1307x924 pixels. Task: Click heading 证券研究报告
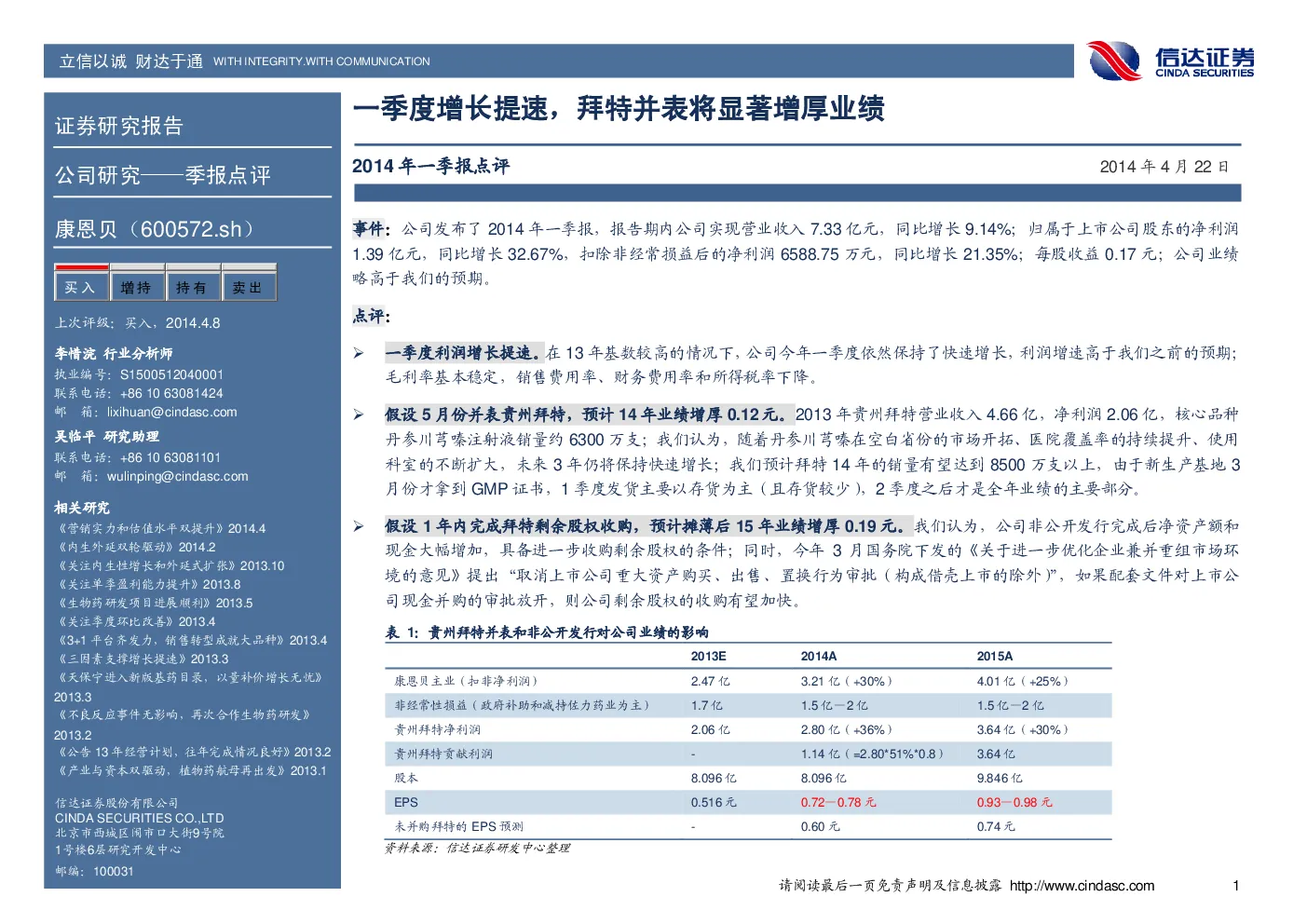tap(119, 126)
